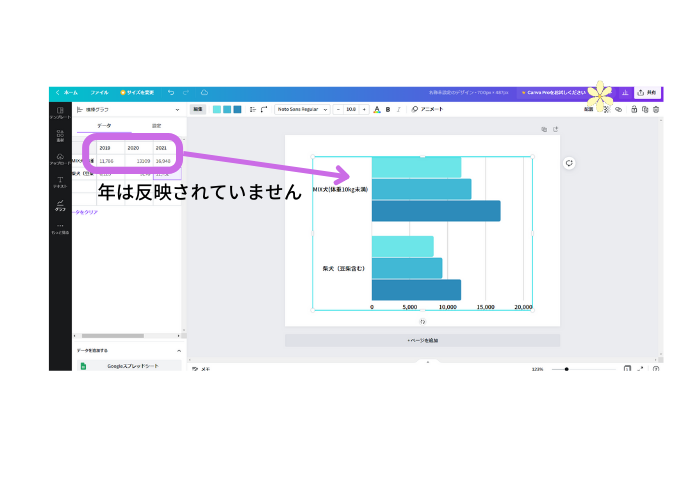This screenshot has width=700, height=487.
Task: Open the グラフ sidebar panel
Action: [x=60, y=205]
